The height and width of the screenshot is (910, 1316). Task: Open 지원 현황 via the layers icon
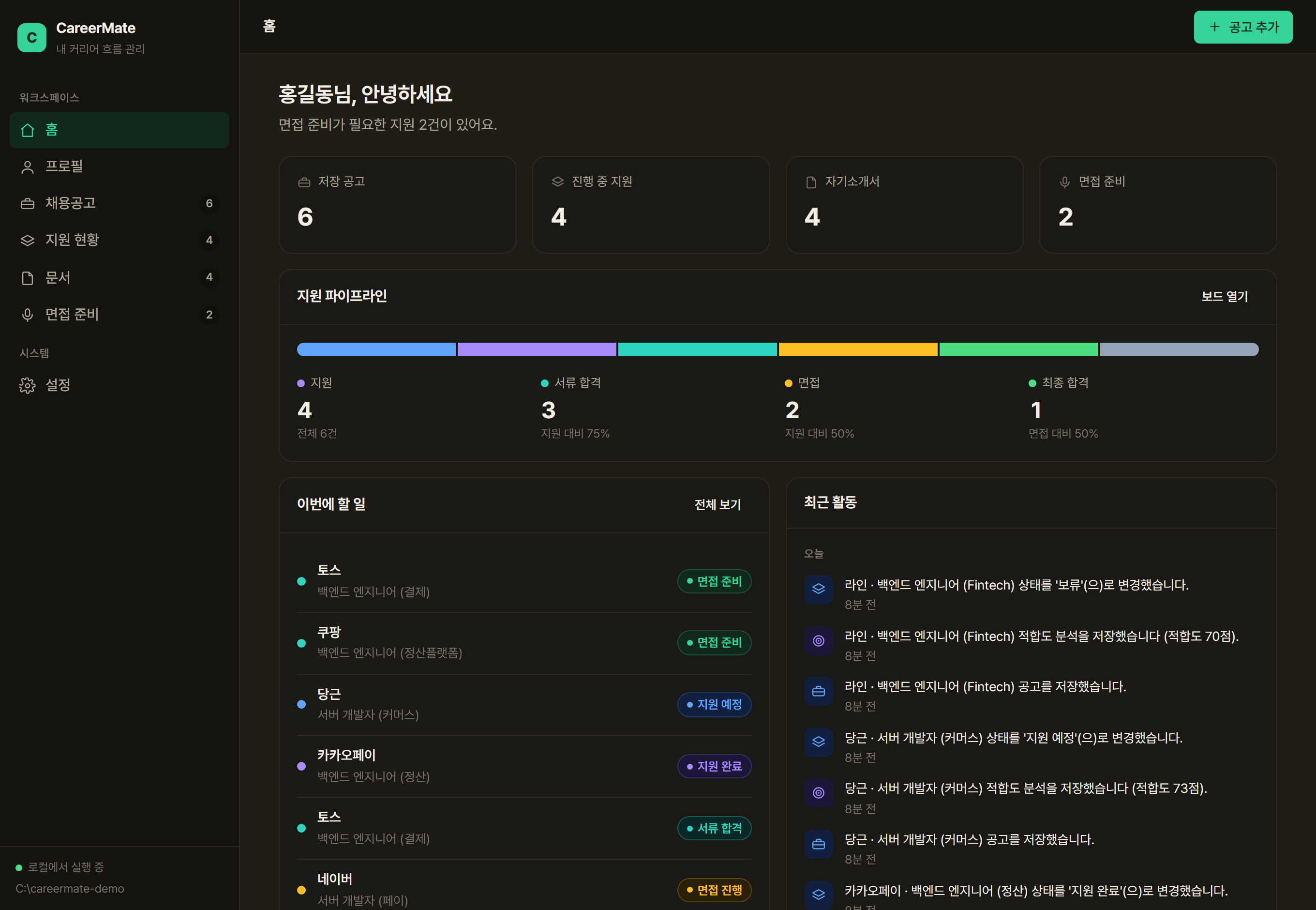(x=28, y=240)
